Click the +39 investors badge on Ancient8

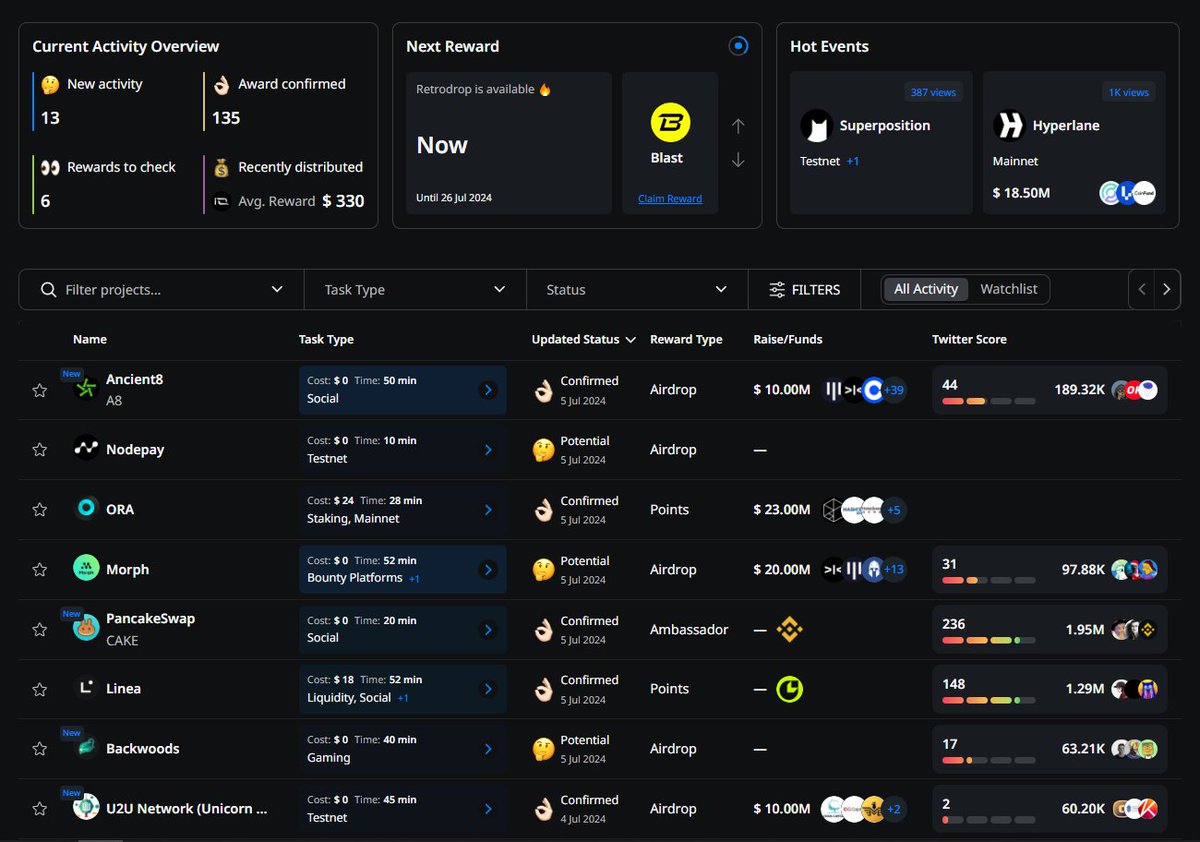[x=894, y=390]
